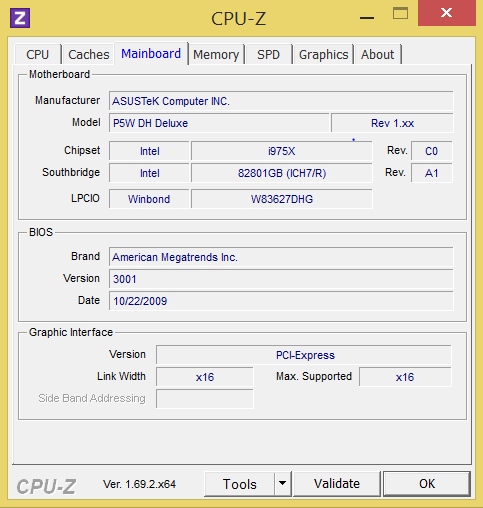Click the CPU-Z purple Z app icon

click(x=20, y=18)
